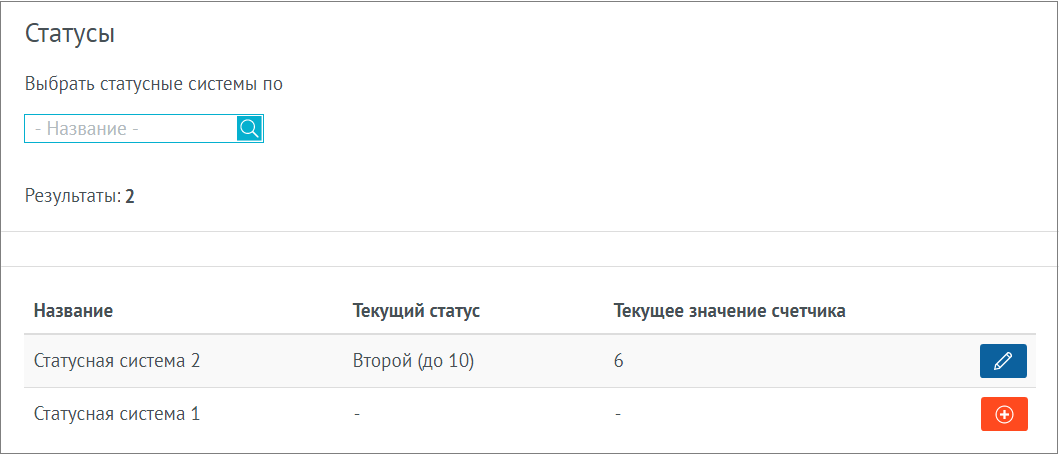The image size is (1059, 455).
Task: Open the Статусная система 1 row
Action: point(530,414)
